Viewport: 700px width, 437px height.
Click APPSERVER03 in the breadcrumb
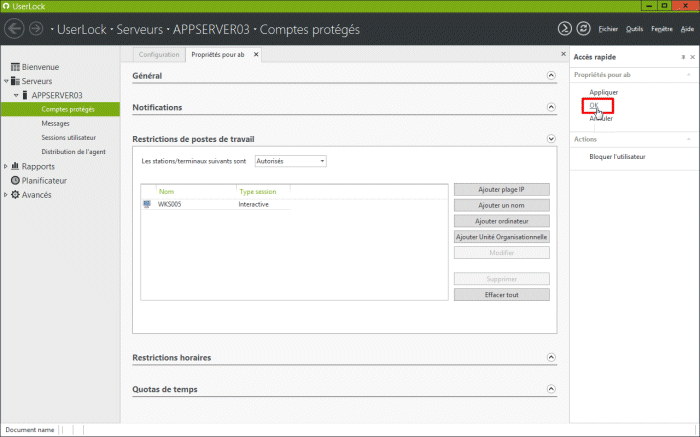211,29
